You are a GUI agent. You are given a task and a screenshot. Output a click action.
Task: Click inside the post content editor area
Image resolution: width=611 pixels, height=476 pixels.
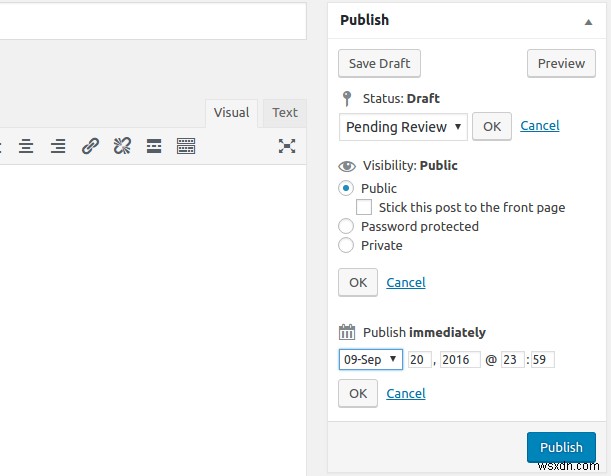(x=153, y=319)
